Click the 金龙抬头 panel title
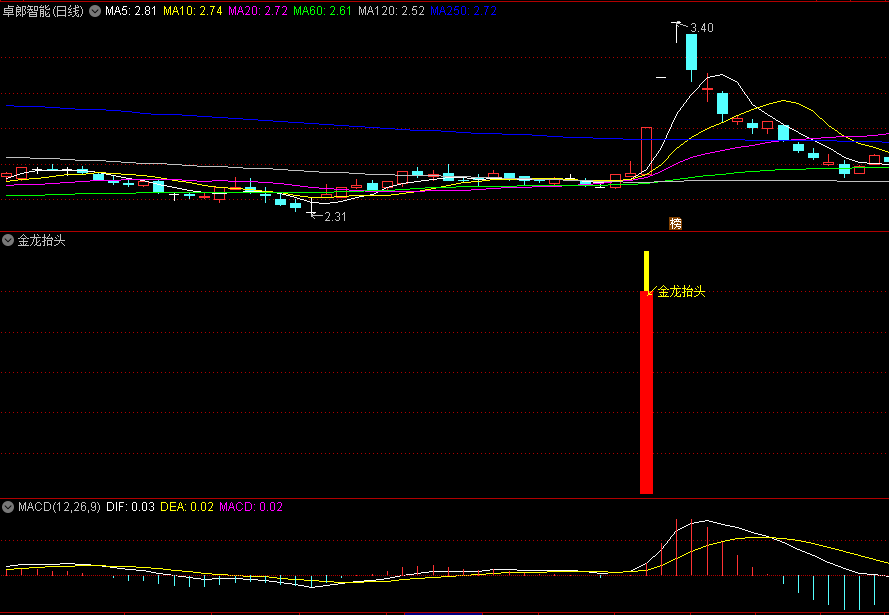Viewport: 889px width, 615px height. point(41,240)
